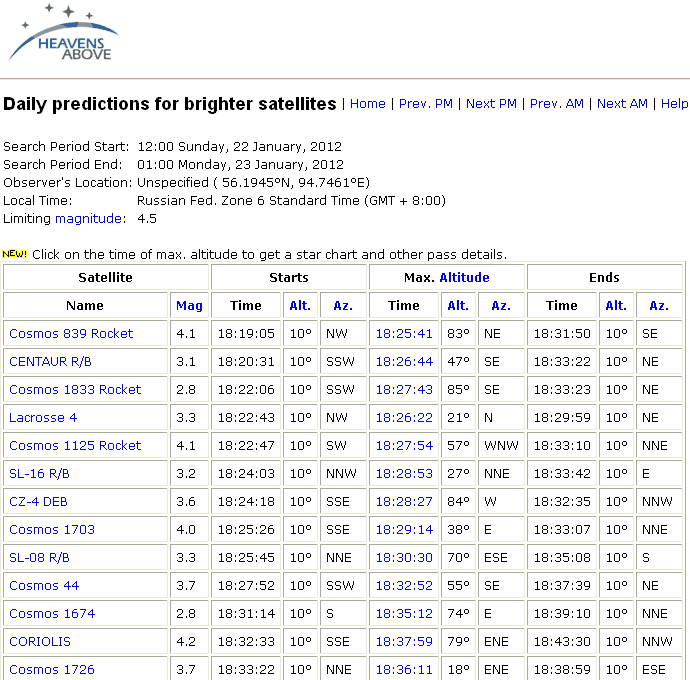The image size is (690, 680).
Task: View star chart for 18:25:41 pass
Action: tap(404, 334)
